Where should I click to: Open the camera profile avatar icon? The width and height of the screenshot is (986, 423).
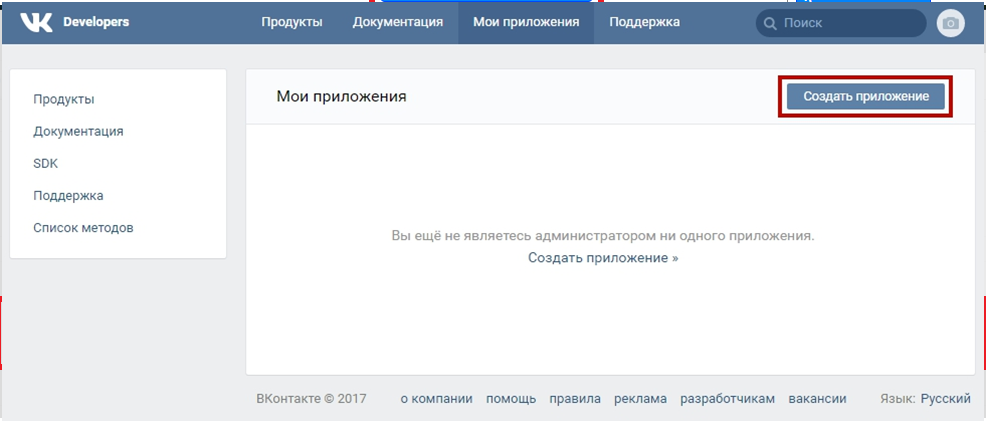[x=951, y=23]
